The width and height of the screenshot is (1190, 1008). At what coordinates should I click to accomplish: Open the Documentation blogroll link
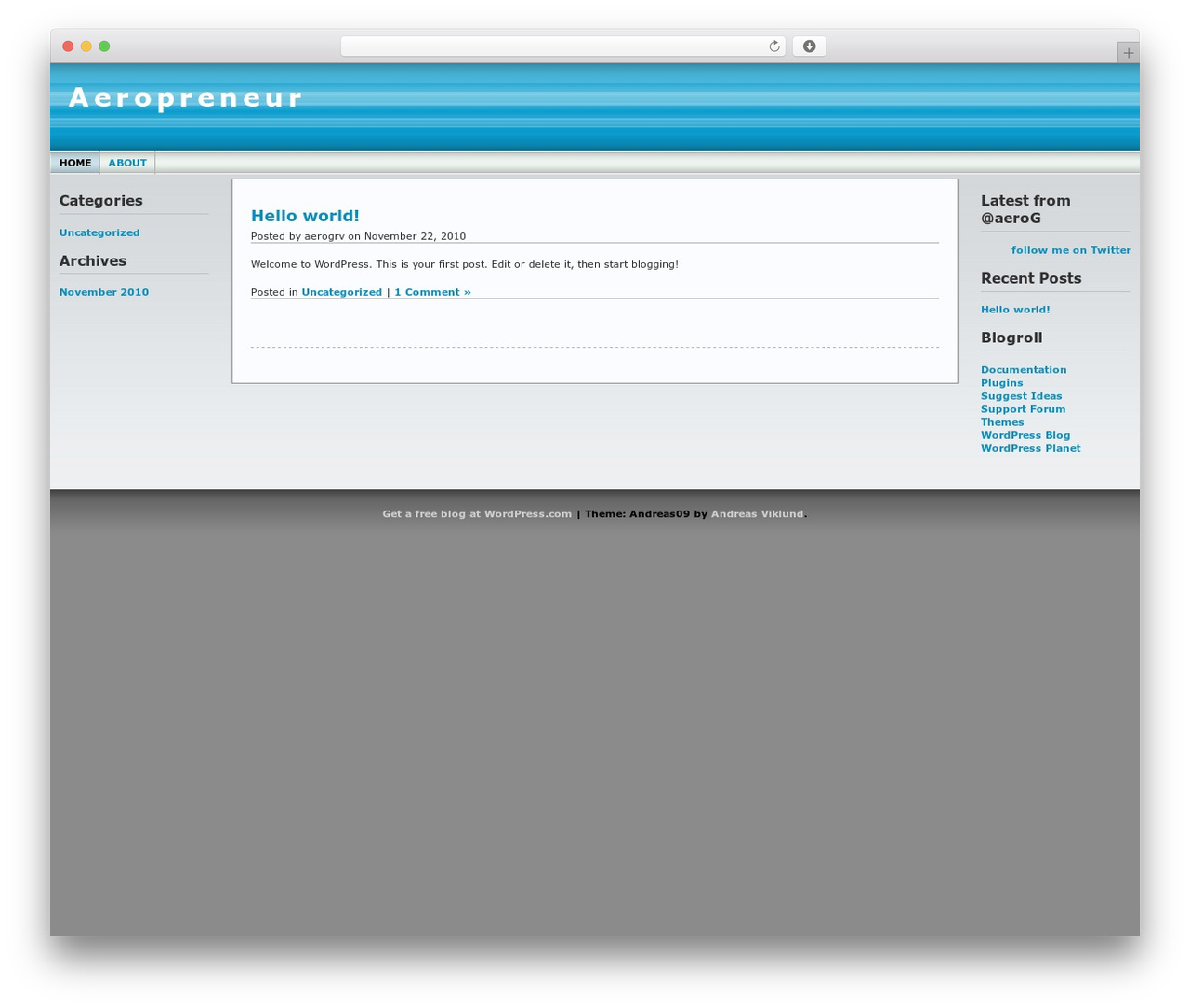(1024, 370)
